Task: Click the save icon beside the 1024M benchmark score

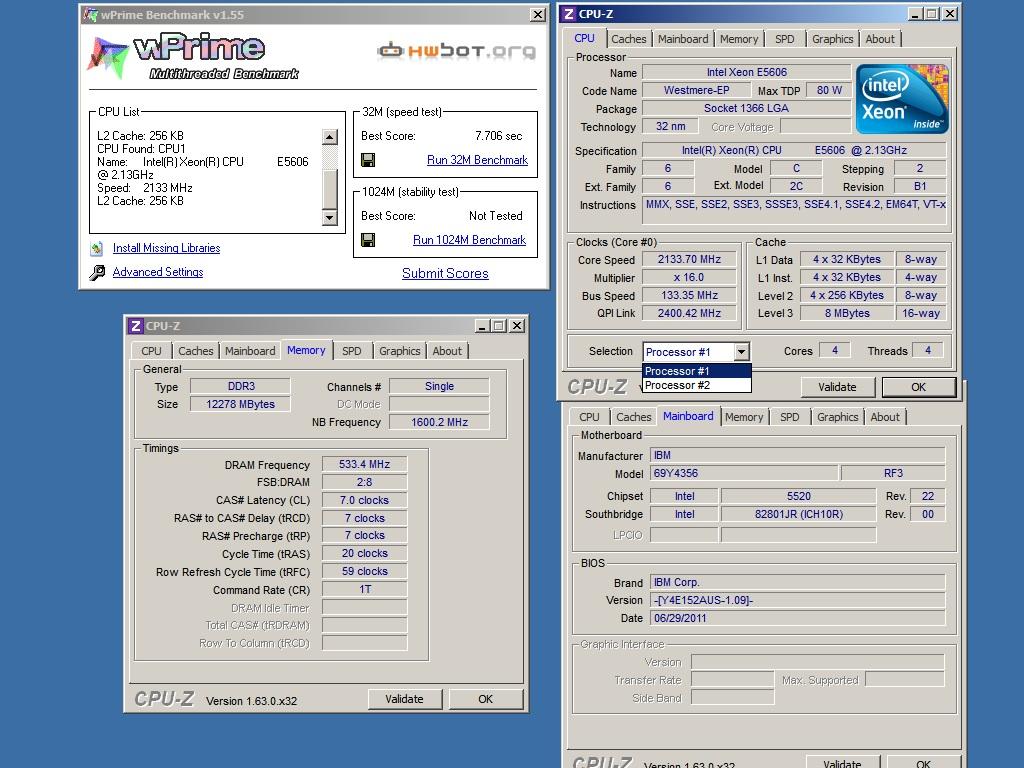Action: (x=368, y=240)
